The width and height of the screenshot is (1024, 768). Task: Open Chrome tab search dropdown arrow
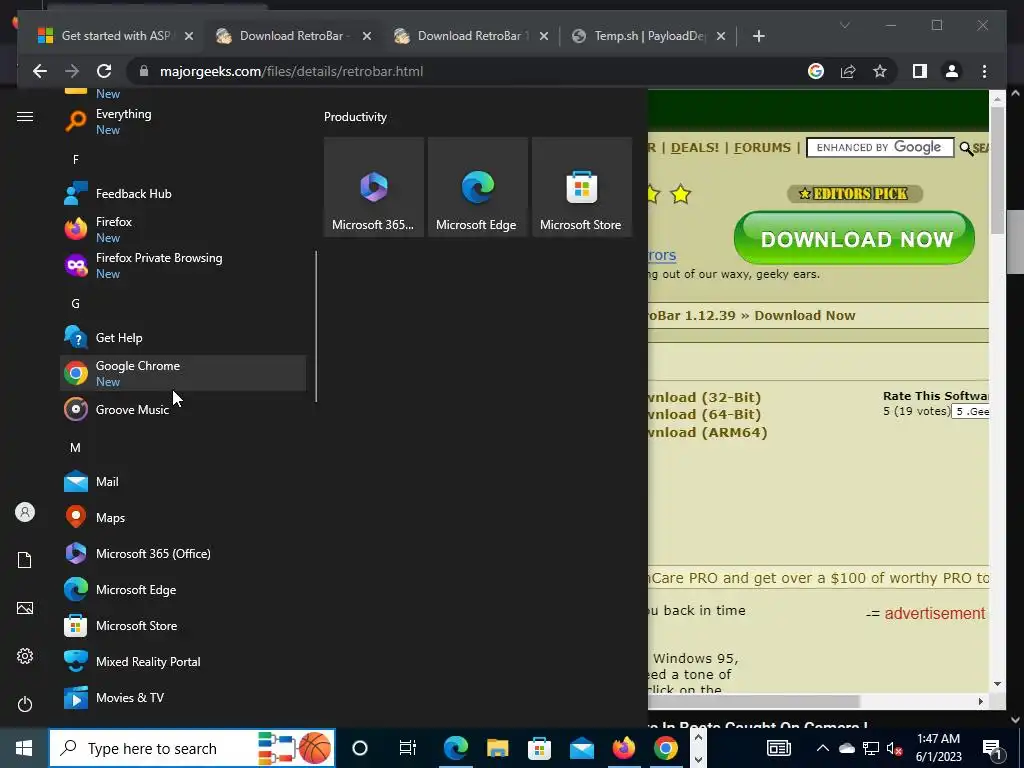[844, 25]
